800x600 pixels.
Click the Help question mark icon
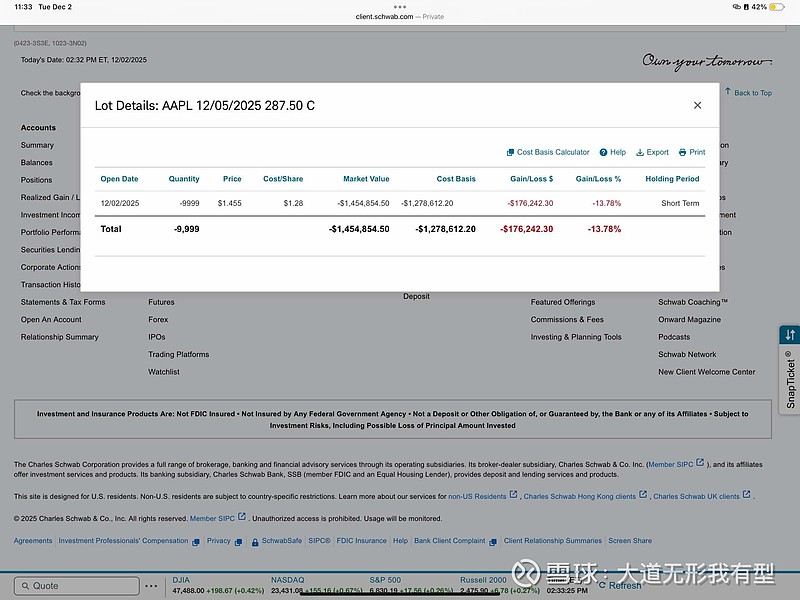coord(603,152)
